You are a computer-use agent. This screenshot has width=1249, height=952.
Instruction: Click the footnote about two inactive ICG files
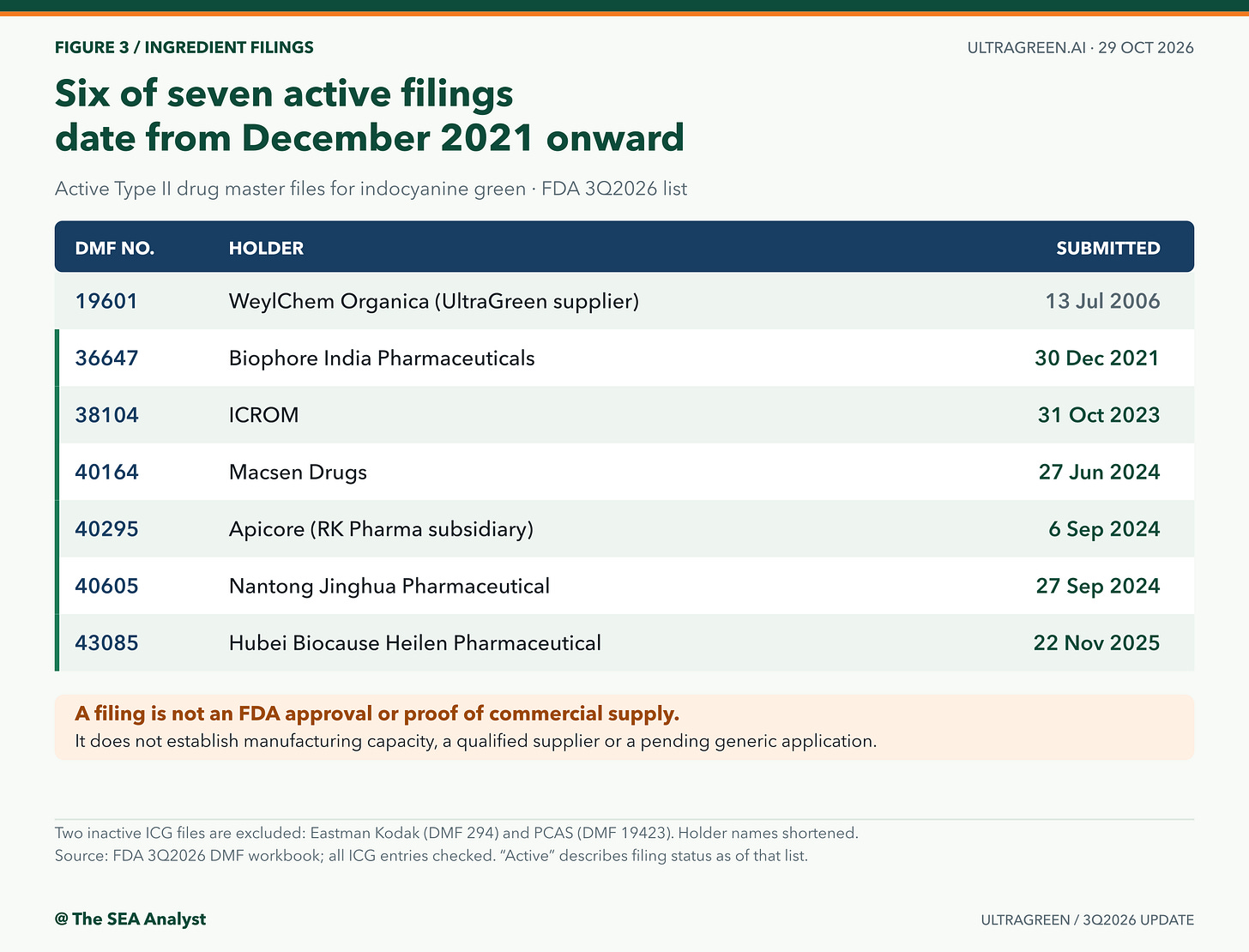point(456,834)
